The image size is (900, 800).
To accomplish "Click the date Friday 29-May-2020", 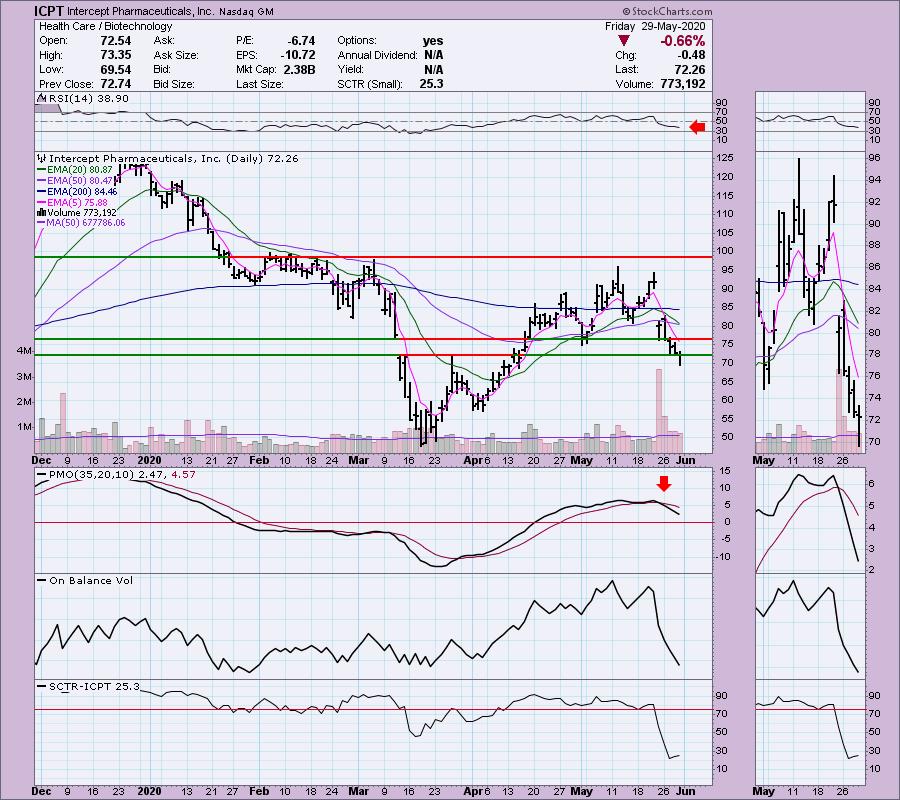I will pos(655,26).
